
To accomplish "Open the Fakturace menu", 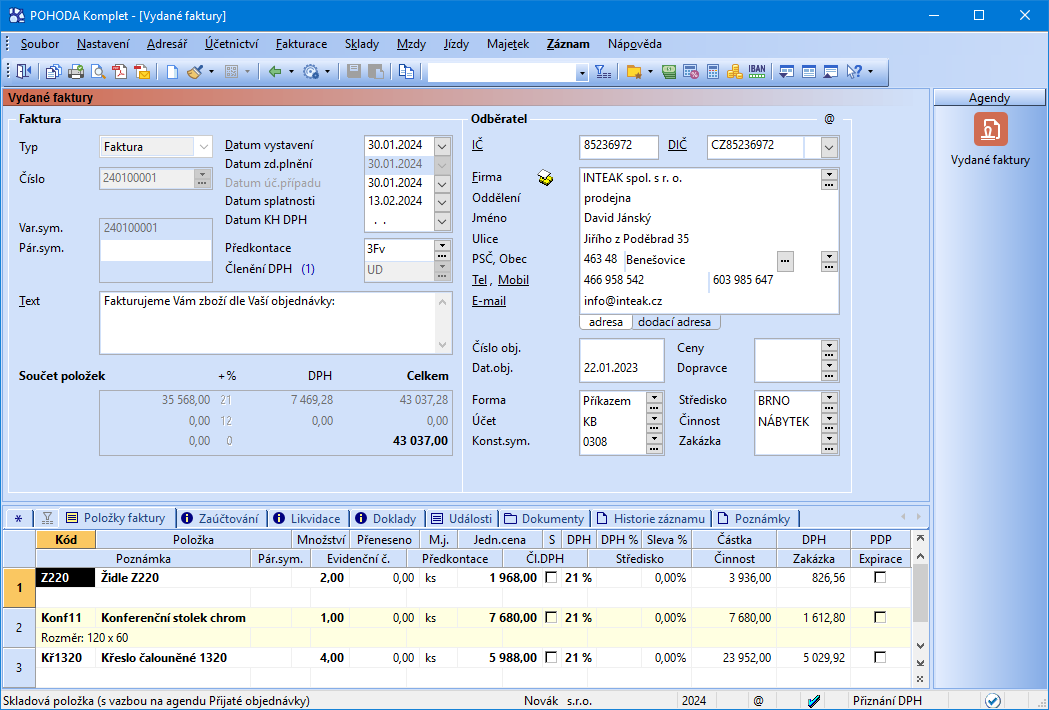I will pos(301,44).
